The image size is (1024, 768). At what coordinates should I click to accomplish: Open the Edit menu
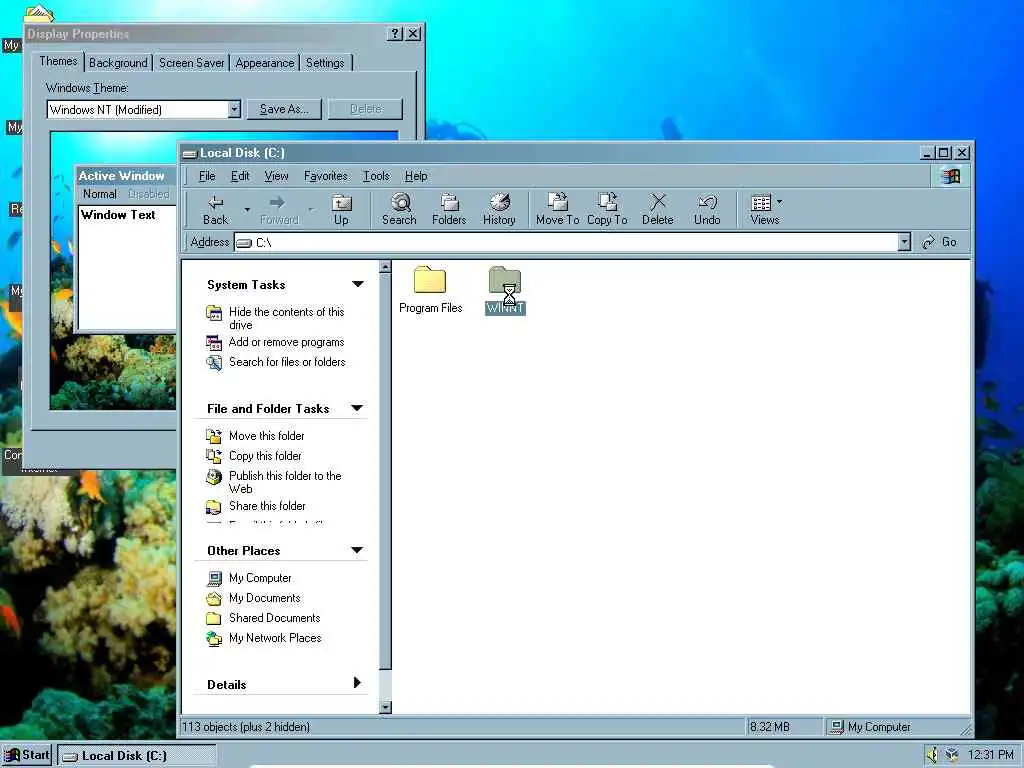[x=240, y=176]
